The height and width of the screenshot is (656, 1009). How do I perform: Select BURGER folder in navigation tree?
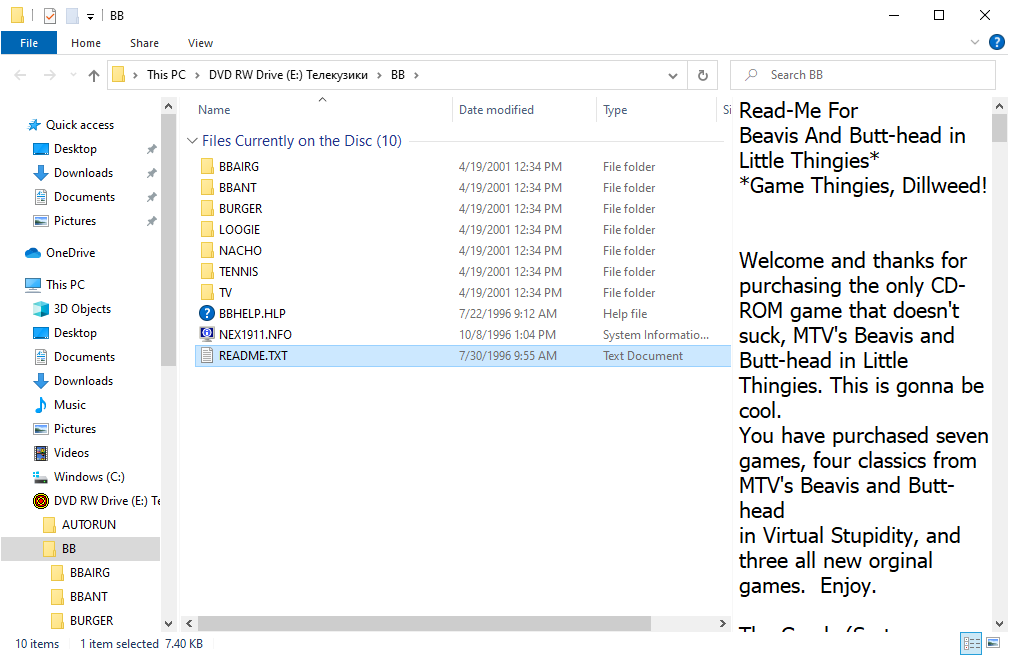(91, 621)
